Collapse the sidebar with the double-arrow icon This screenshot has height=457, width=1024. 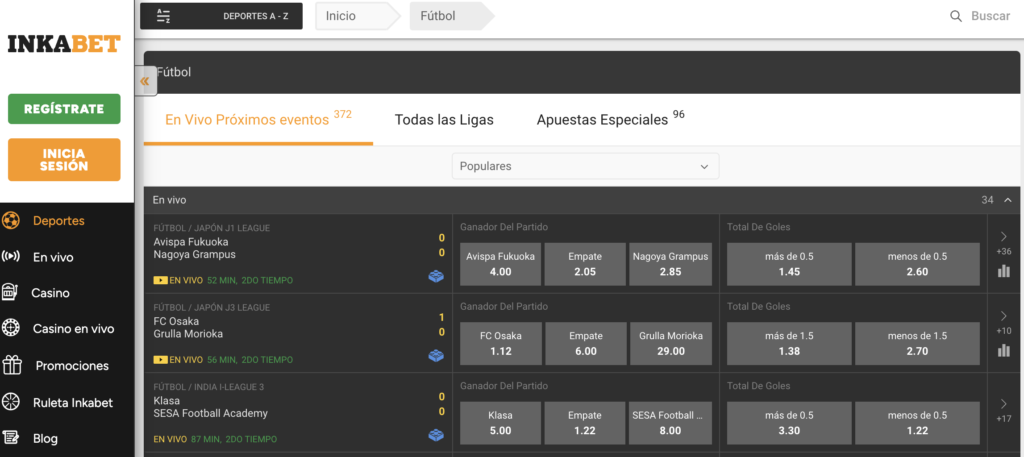point(146,81)
